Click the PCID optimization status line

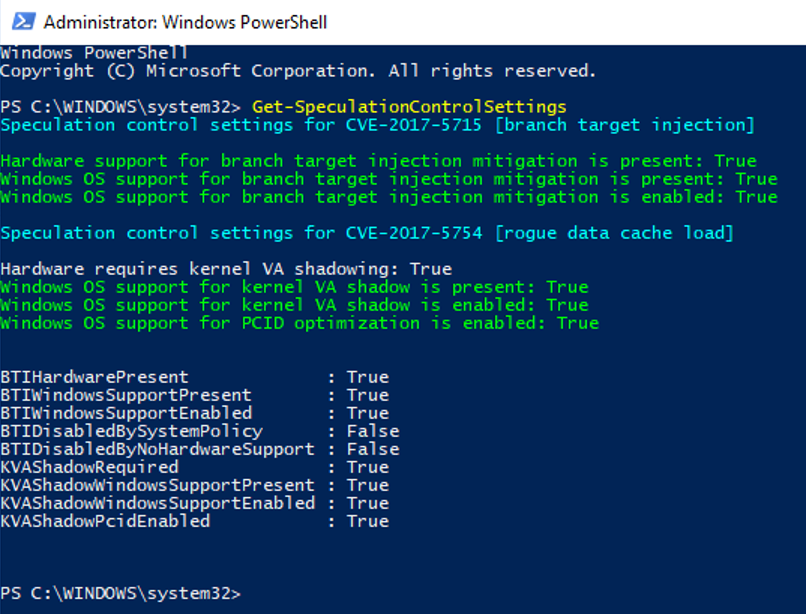click(x=299, y=323)
